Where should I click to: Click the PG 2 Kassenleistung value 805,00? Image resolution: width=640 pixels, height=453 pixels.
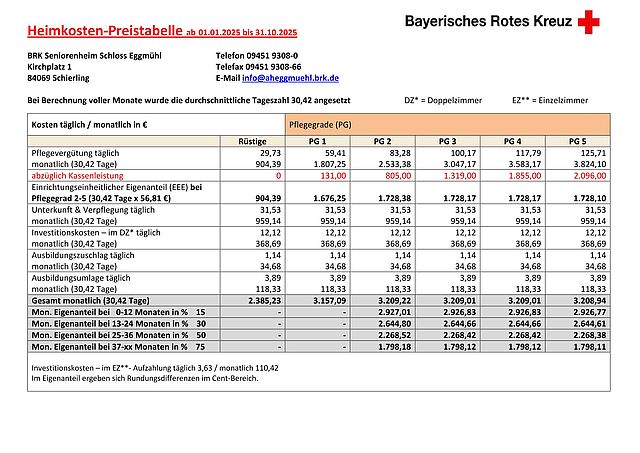click(x=398, y=176)
